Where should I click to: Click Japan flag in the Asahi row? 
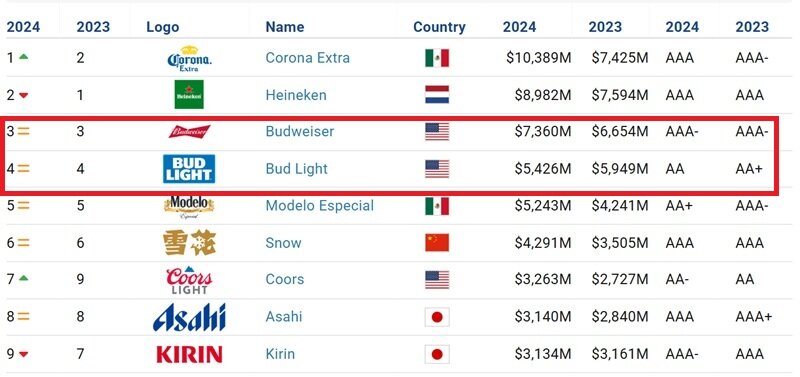point(437,317)
